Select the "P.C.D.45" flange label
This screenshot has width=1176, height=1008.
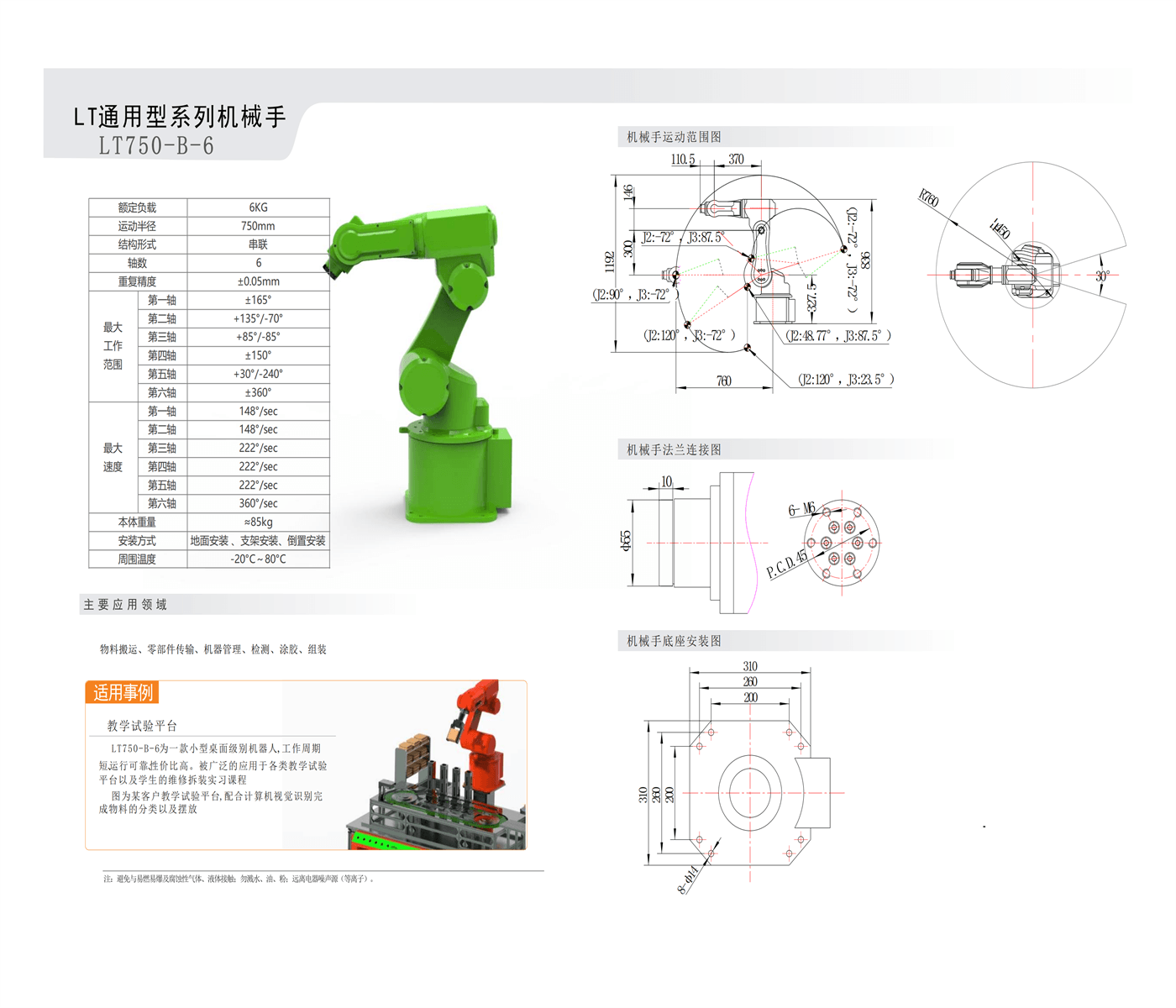787,564
